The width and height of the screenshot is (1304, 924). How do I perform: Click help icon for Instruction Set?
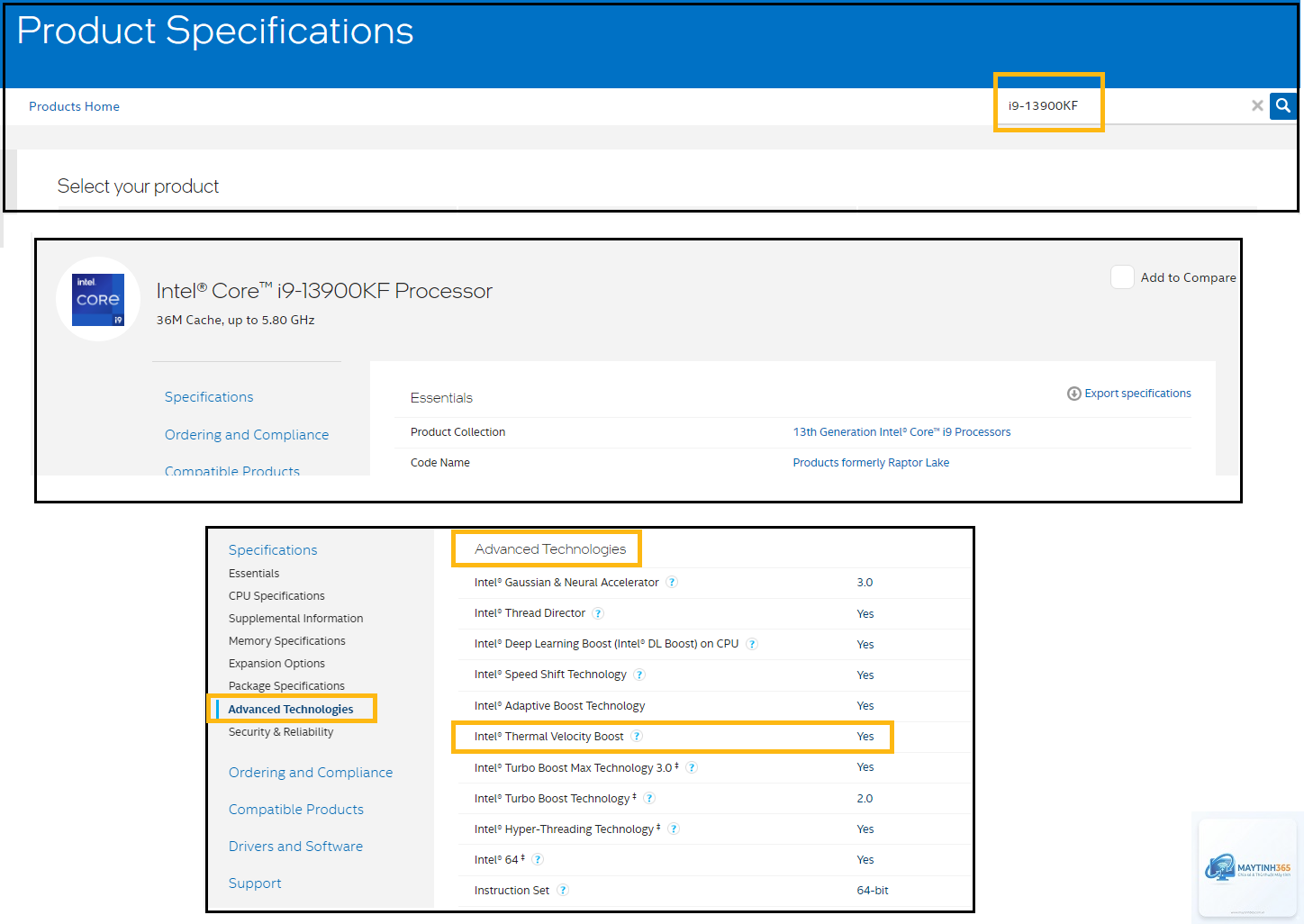(x=563, y=891)
